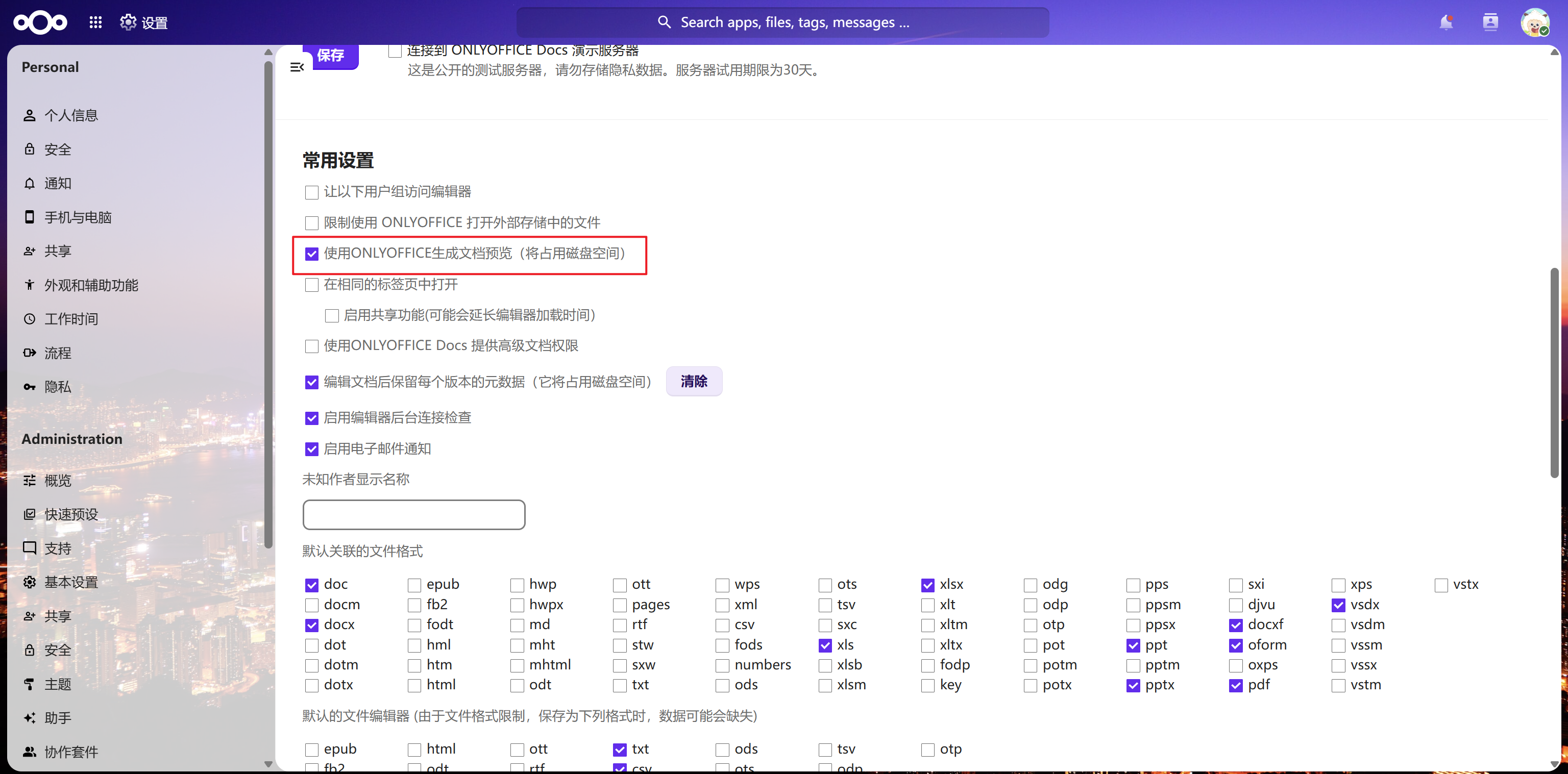Click the gear icon for 基本设置
Image resolution: width=1568 pixels, height=774 pixels.
coord(29,582)
